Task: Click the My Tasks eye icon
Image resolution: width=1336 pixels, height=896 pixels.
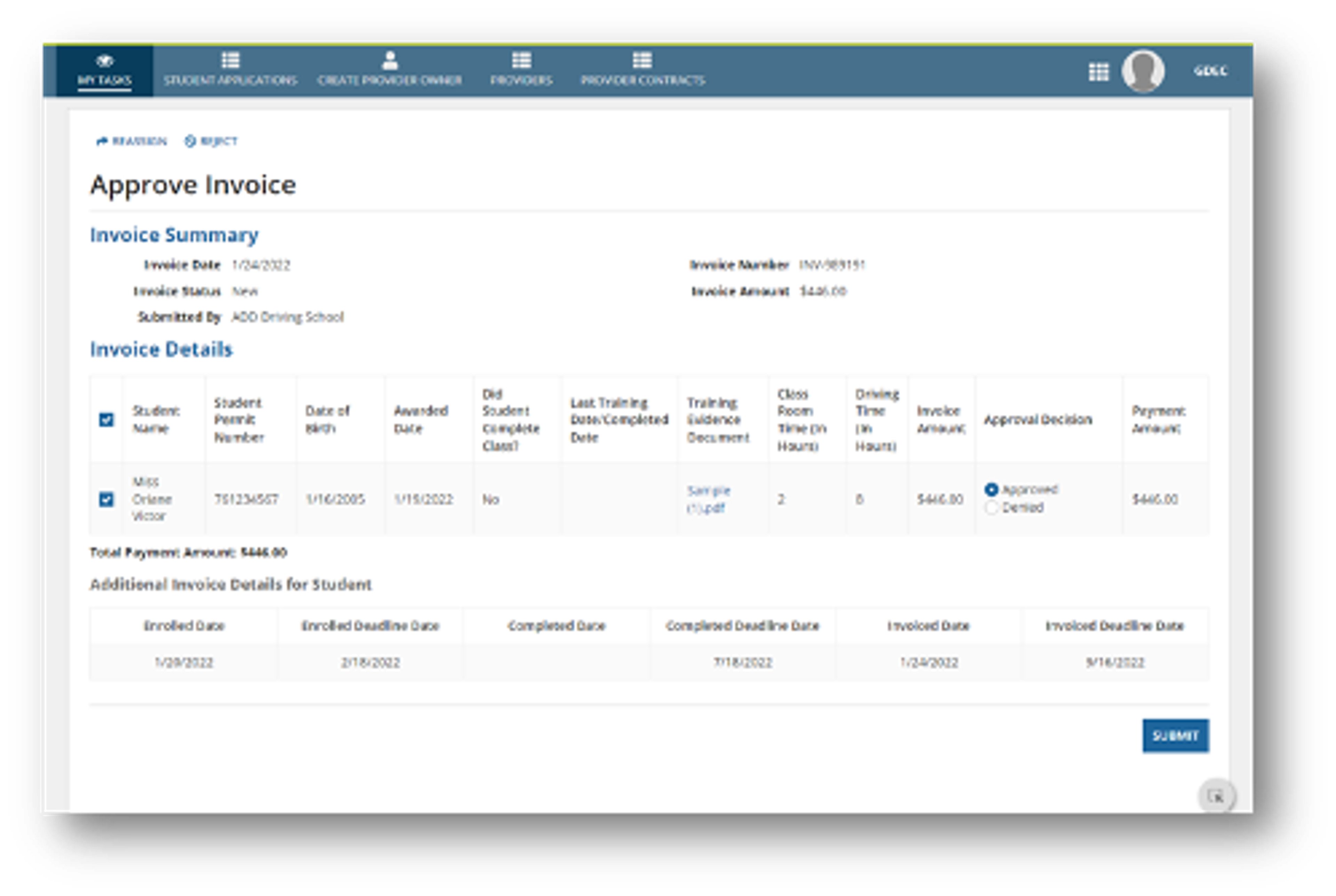Action: coord(104,60)
